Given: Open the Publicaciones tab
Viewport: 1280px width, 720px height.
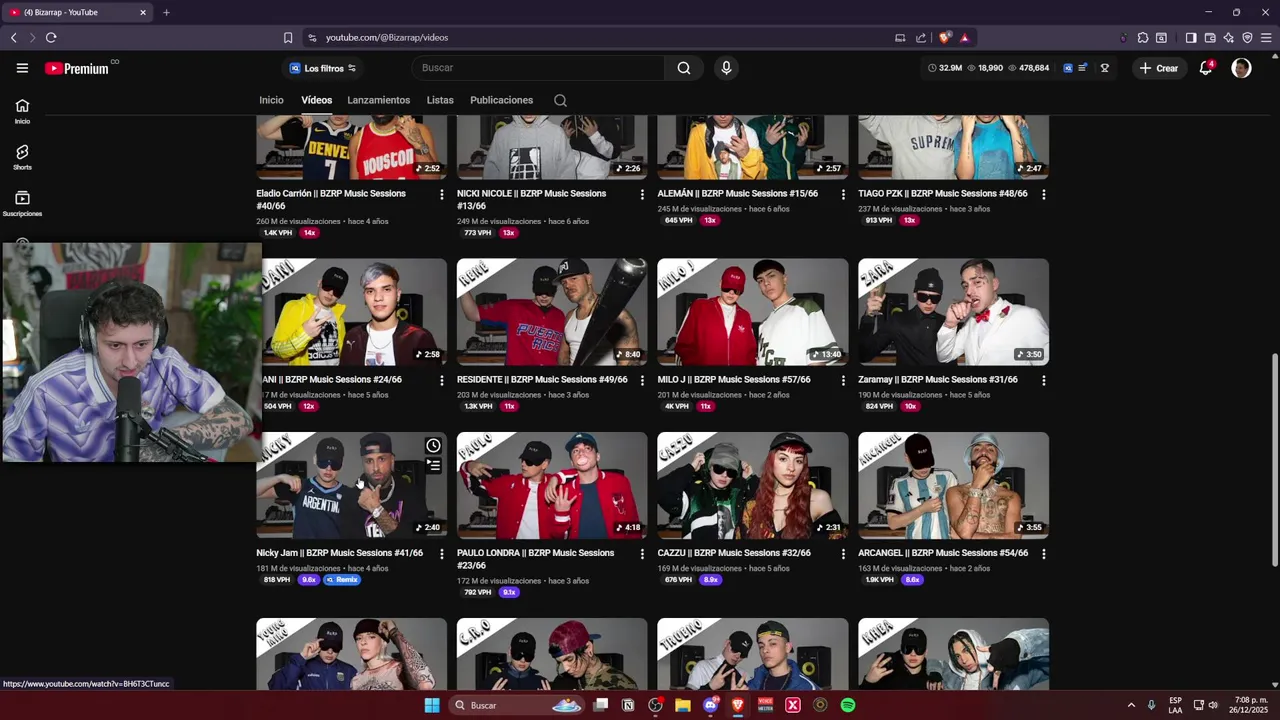Looking at the screenshot, I should tap(501, 100).
